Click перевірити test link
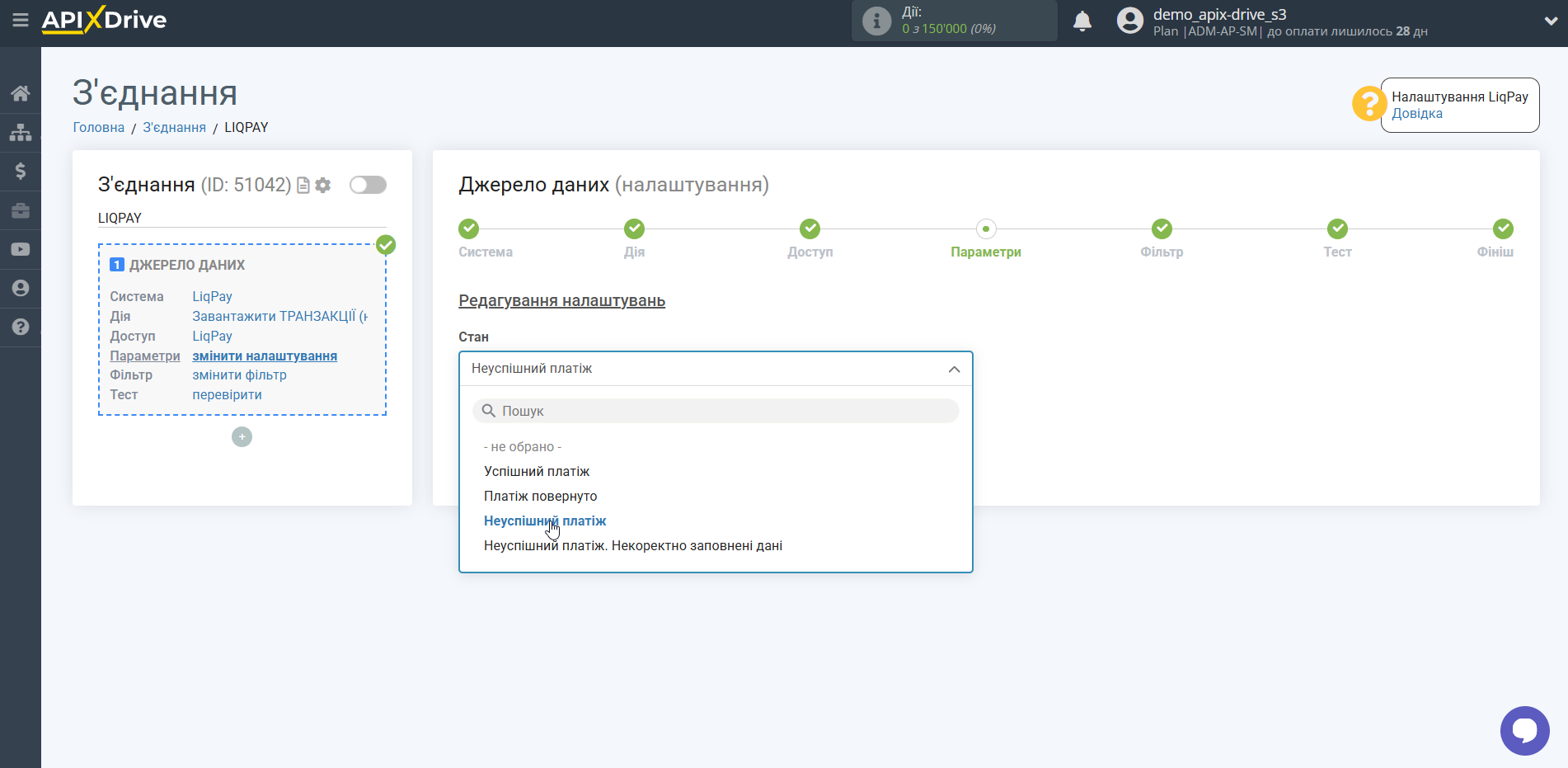The height and width of the screenshot is (768, 1568). [x=227, y=394]
